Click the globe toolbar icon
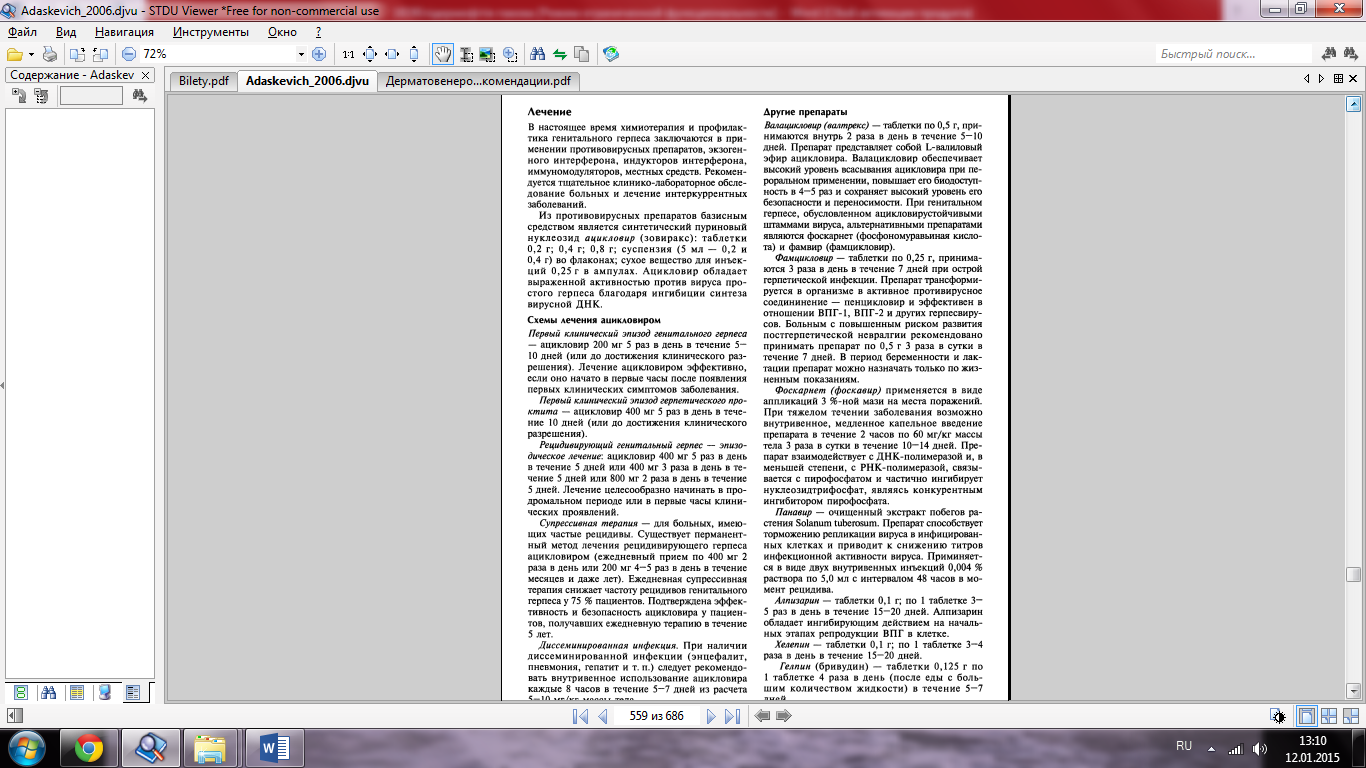The image size is (1366, 768). point(611,54)
